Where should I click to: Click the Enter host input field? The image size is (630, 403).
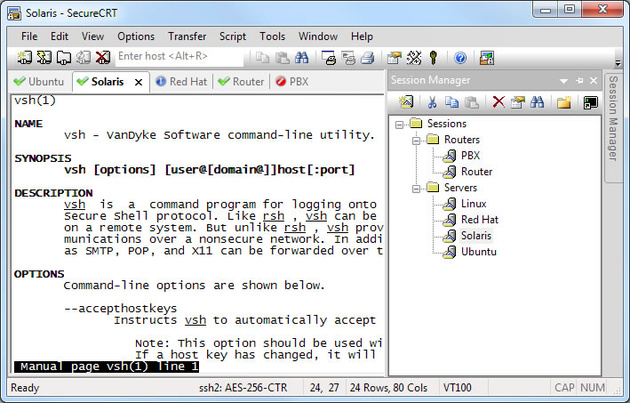tap(180, 57)
